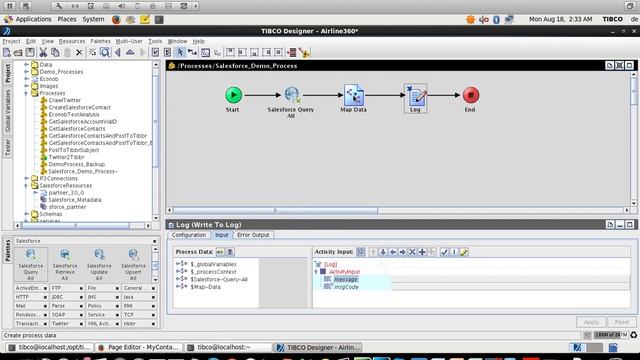Collapse the SalesforceResources folder
Image resolution: width=640 pixels, height=360 pixels.
point(27,185)
